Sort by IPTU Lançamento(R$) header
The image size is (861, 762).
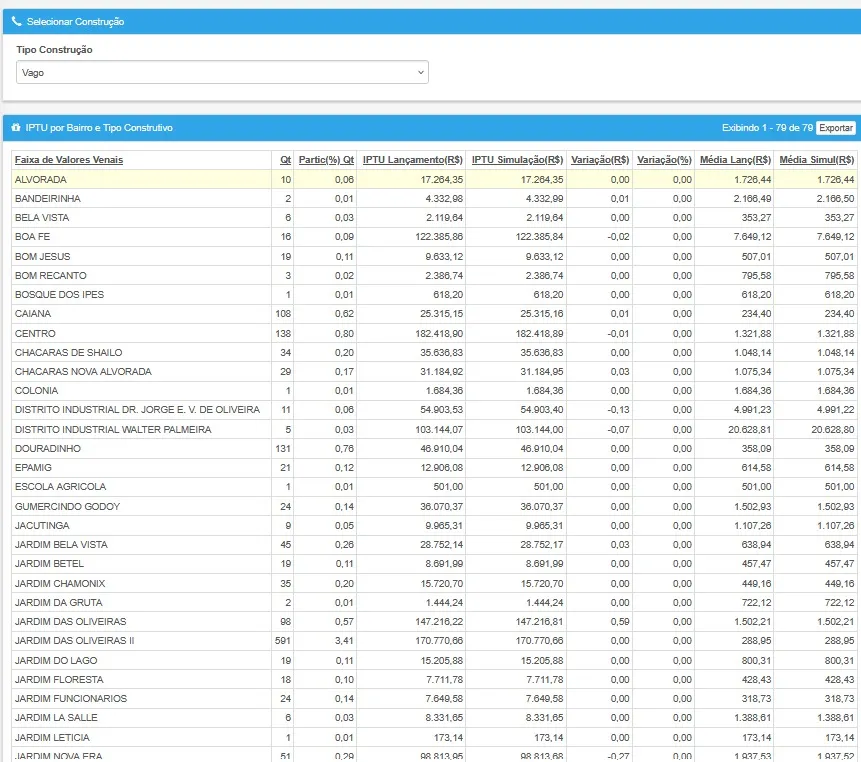412,160
